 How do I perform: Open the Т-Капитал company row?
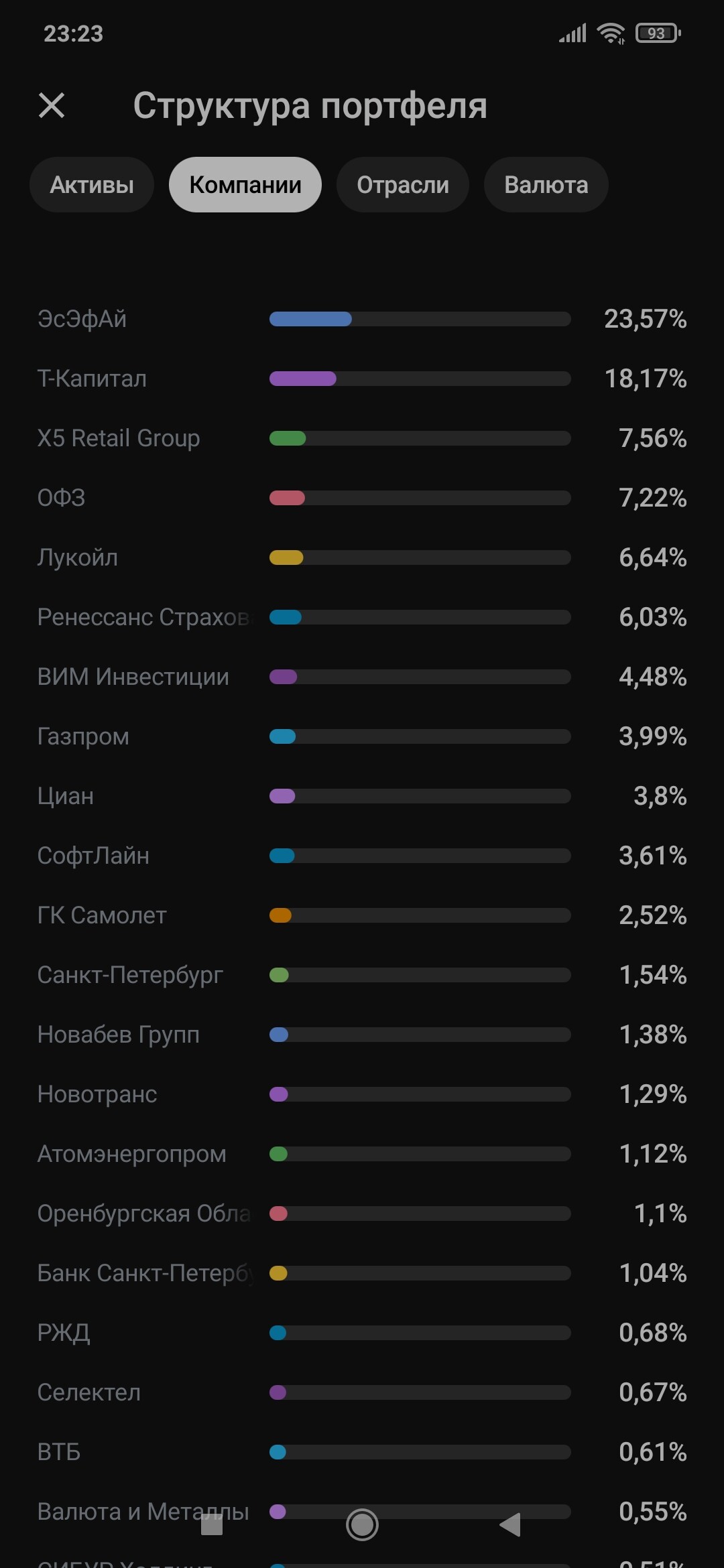click(x=93, y=379)
